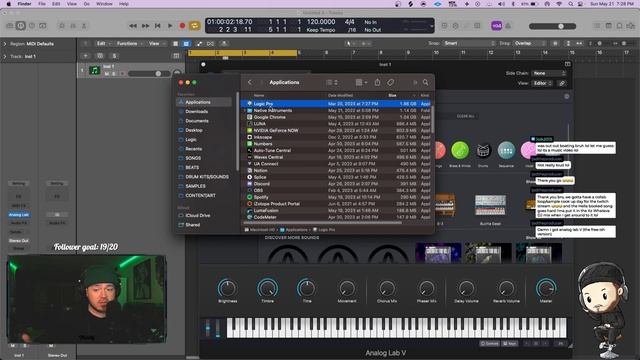
Task: Click the green Brass & Winds category icon
Action: pos(460,150)
